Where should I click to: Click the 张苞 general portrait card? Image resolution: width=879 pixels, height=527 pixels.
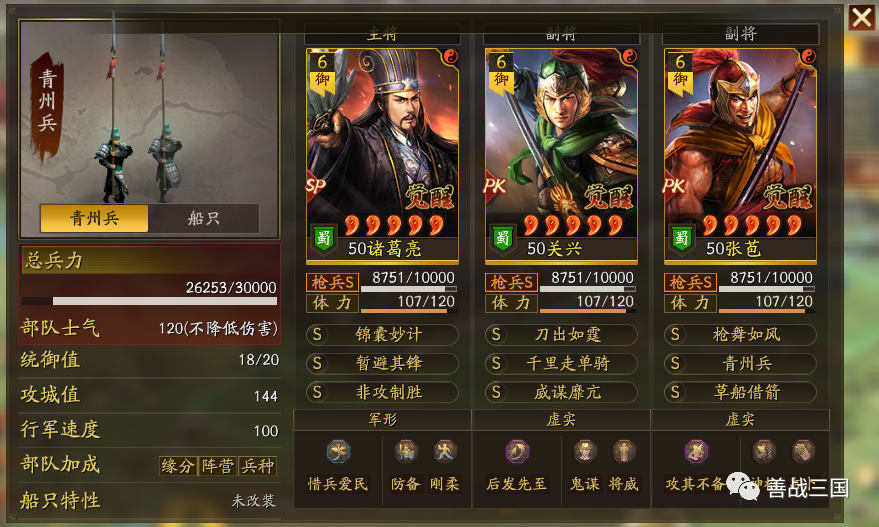coord(740,156)
